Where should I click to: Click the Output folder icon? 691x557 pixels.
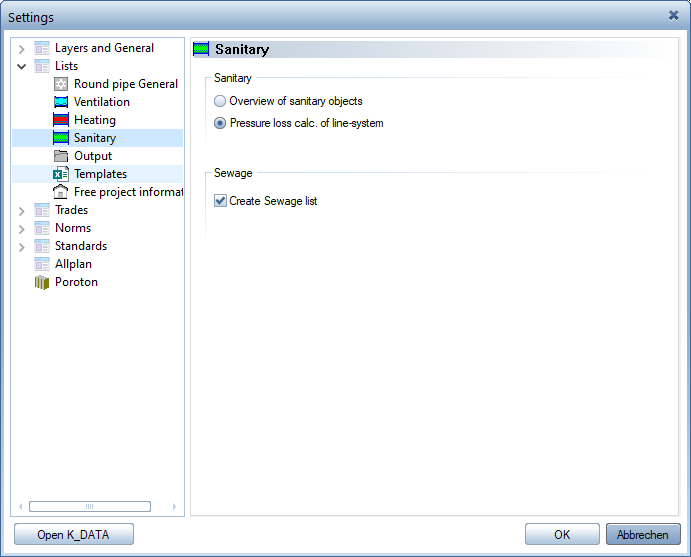[x=61, y=156]
